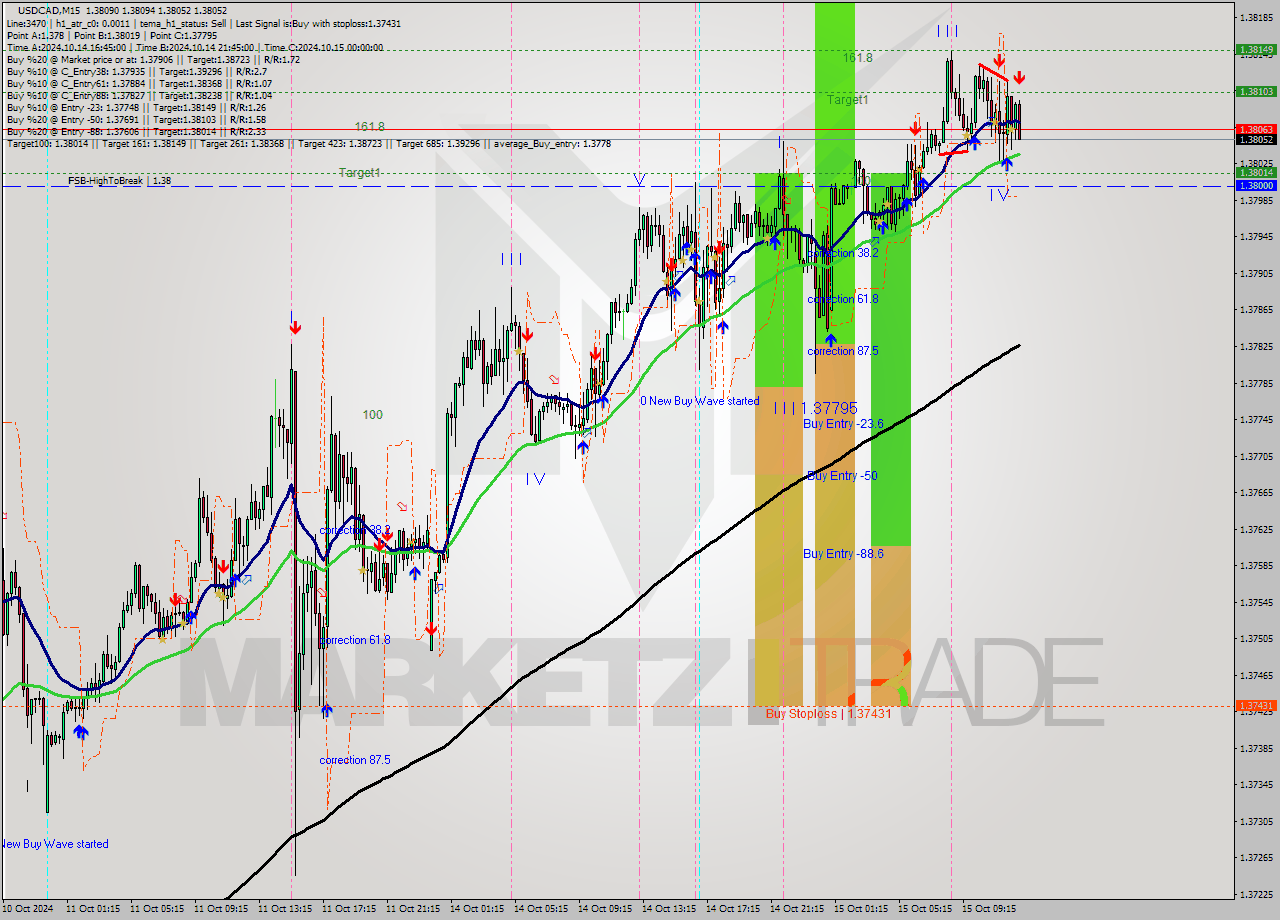The width and height of the screenshot is (1280, 920).
Task: Click the '11 Oct 13:15' time axis label
Action: 285,909
